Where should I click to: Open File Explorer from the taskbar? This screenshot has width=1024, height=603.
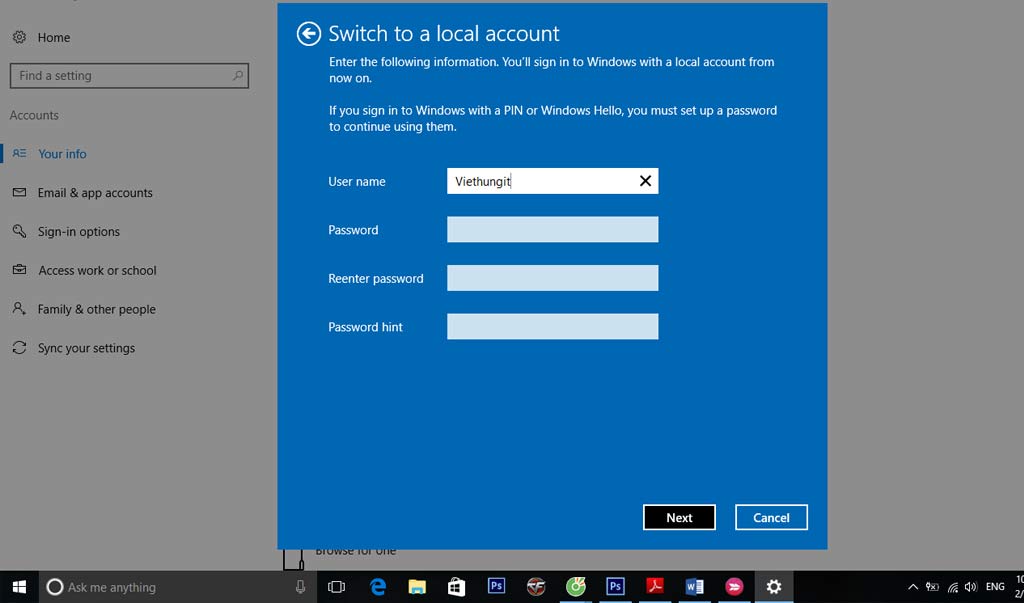point(417,587)
